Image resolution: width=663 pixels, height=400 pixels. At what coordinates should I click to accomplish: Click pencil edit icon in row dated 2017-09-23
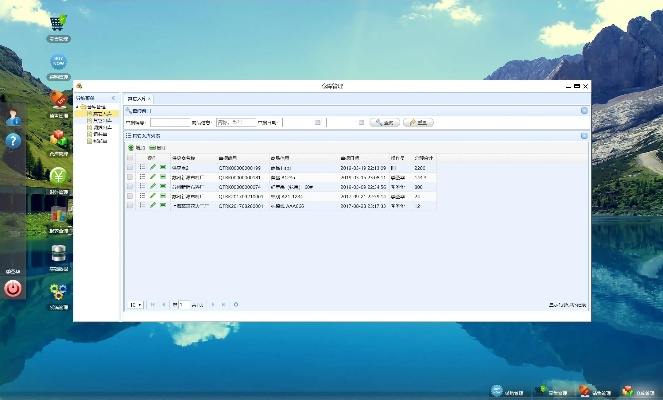[x=153, y=205]
